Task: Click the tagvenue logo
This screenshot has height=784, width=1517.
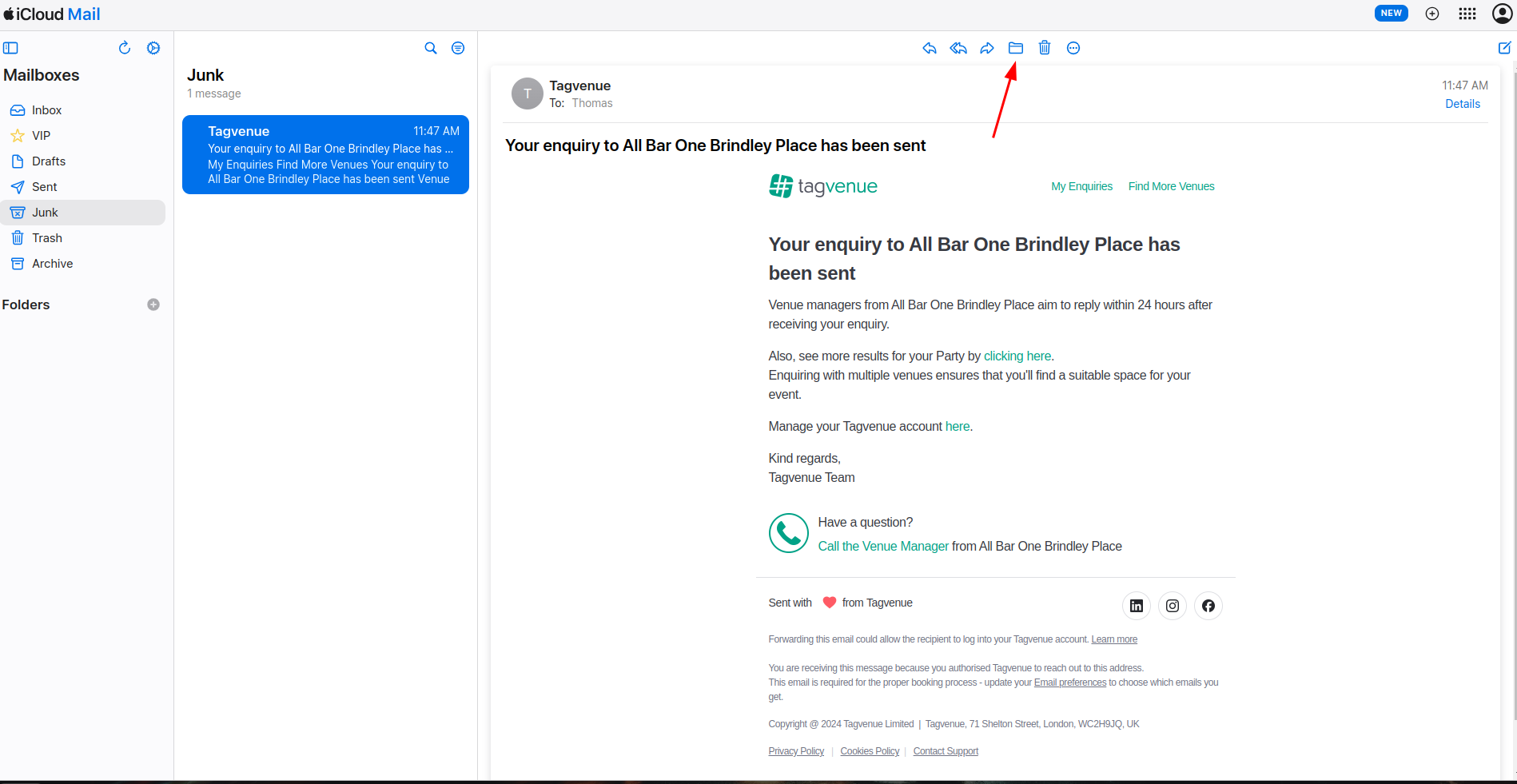Action: (x=823, y=186)
